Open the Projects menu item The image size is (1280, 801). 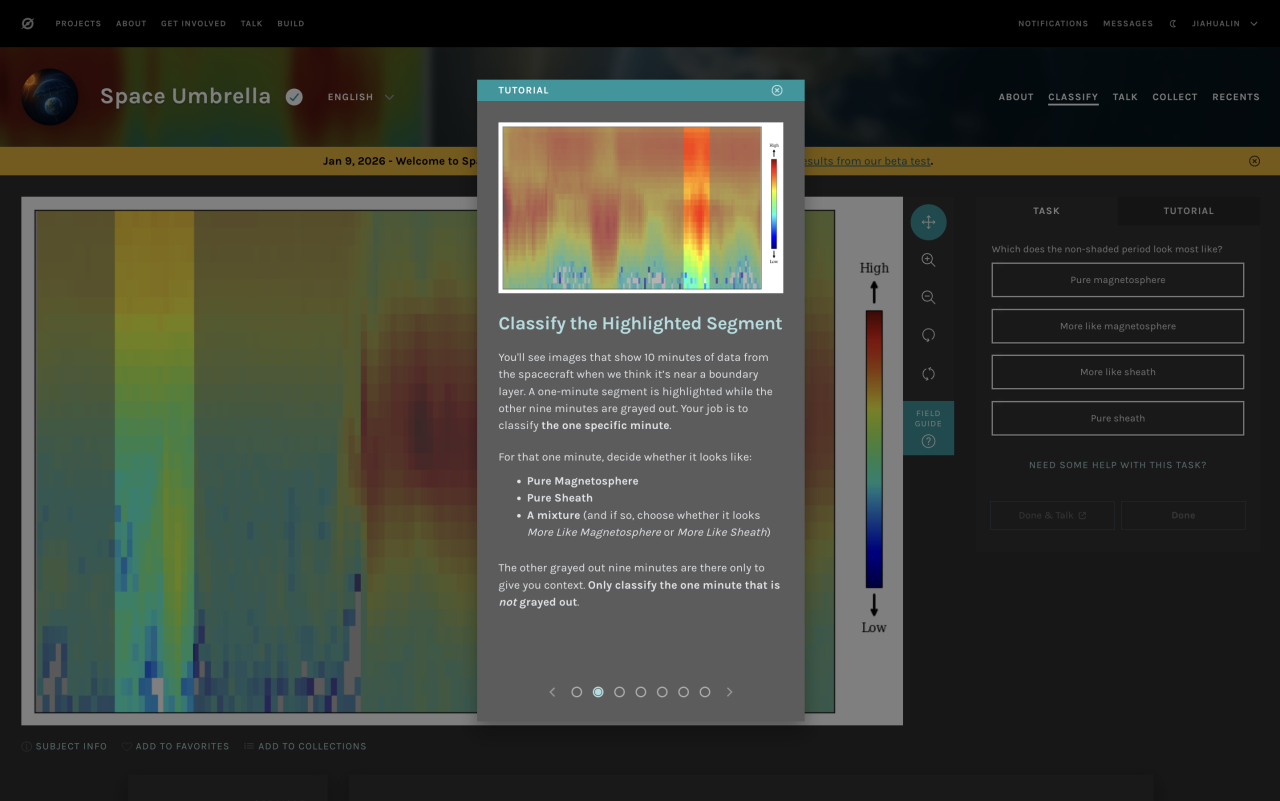click(78, 23)
